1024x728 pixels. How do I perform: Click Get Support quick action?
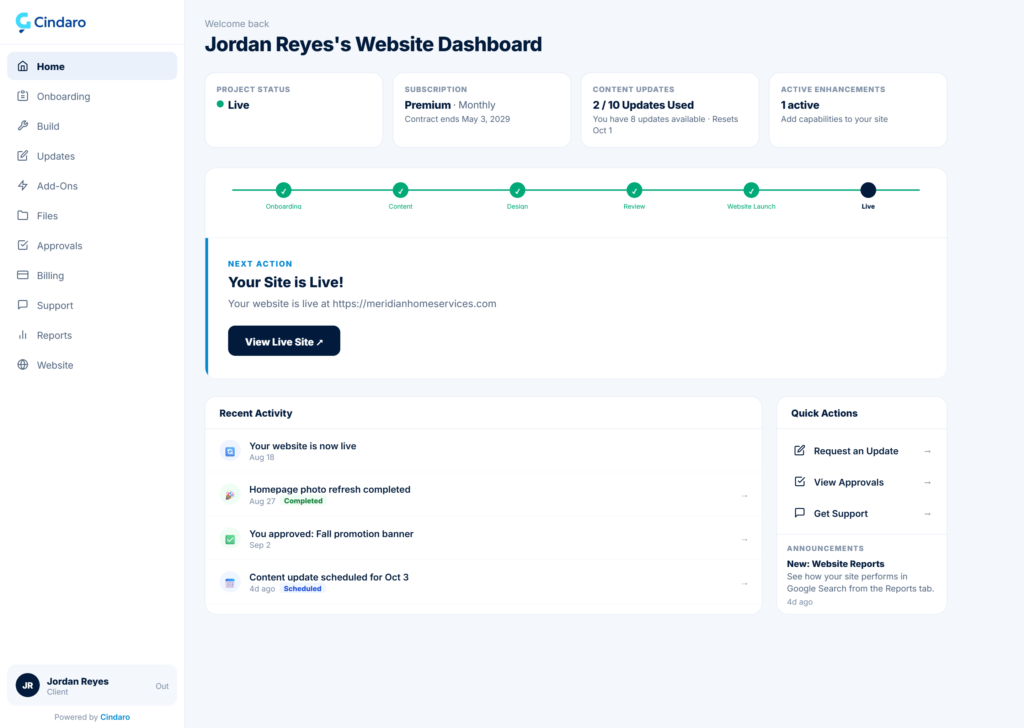(861, 514)
